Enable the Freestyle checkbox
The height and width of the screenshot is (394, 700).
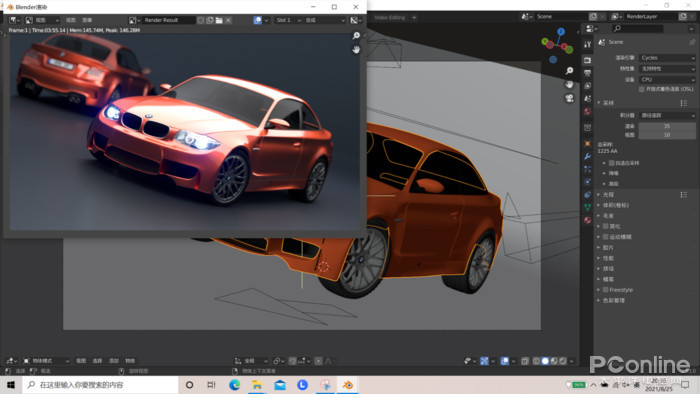[605, 290]
